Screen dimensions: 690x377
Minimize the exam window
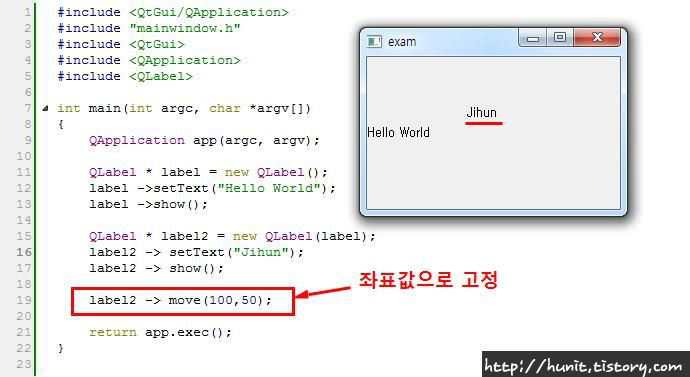tap(533, 38)
